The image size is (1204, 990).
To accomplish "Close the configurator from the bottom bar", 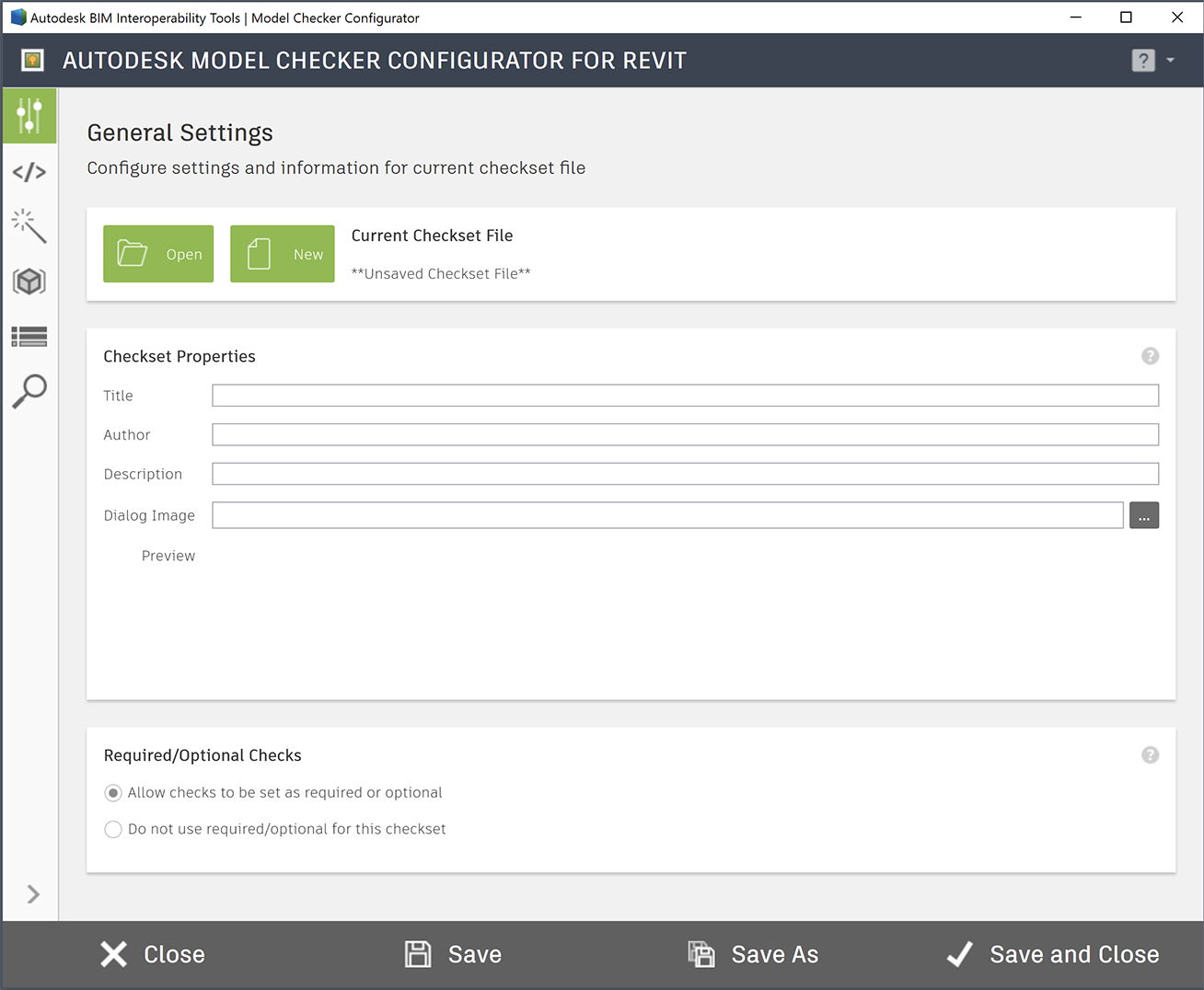I will tap(153, 955).
